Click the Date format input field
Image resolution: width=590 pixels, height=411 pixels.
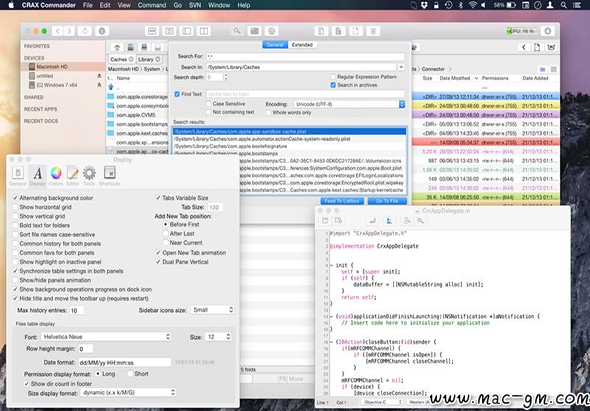coord(125,362)
